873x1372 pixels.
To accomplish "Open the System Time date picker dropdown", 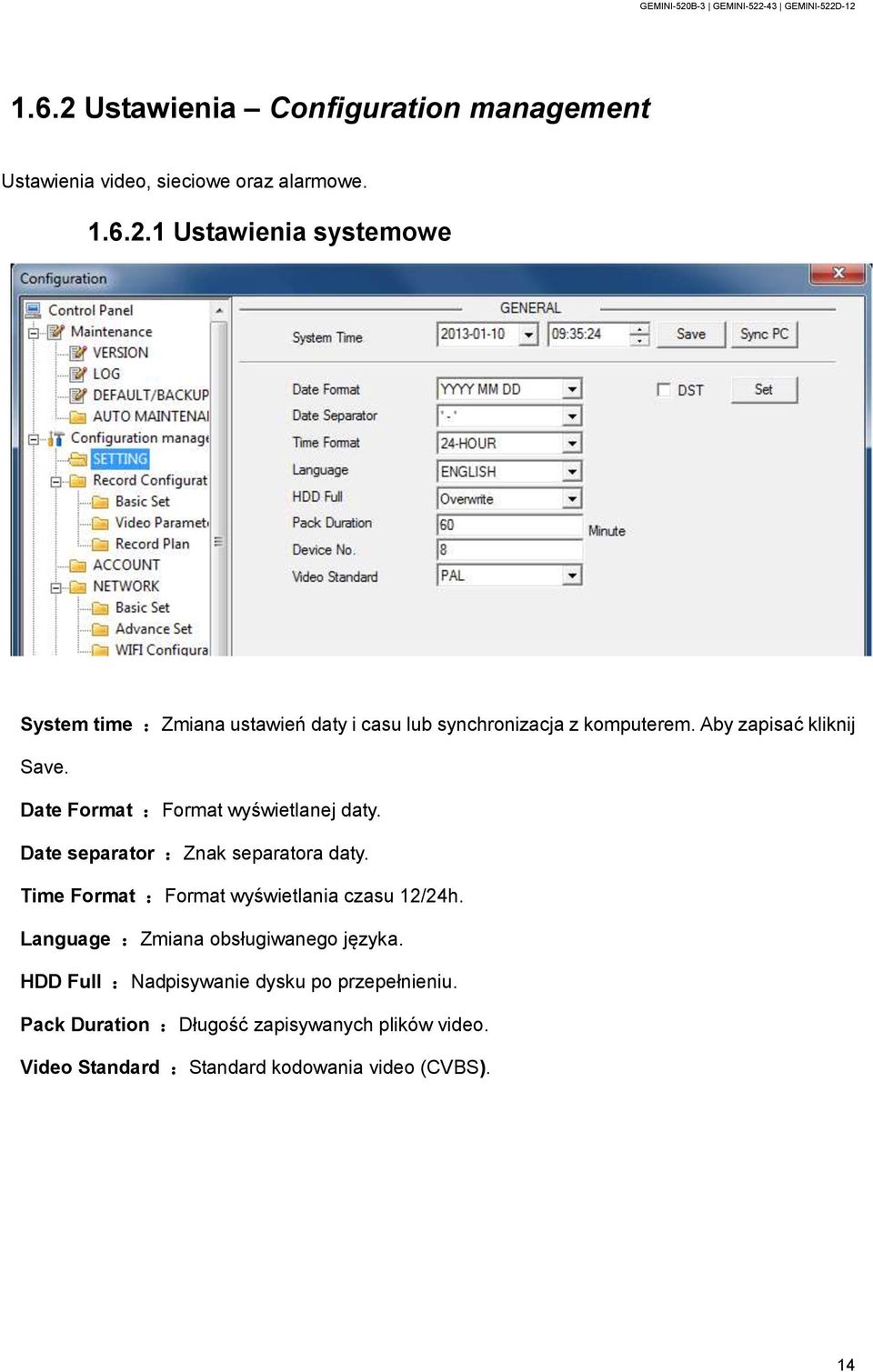I will [529, 335].
